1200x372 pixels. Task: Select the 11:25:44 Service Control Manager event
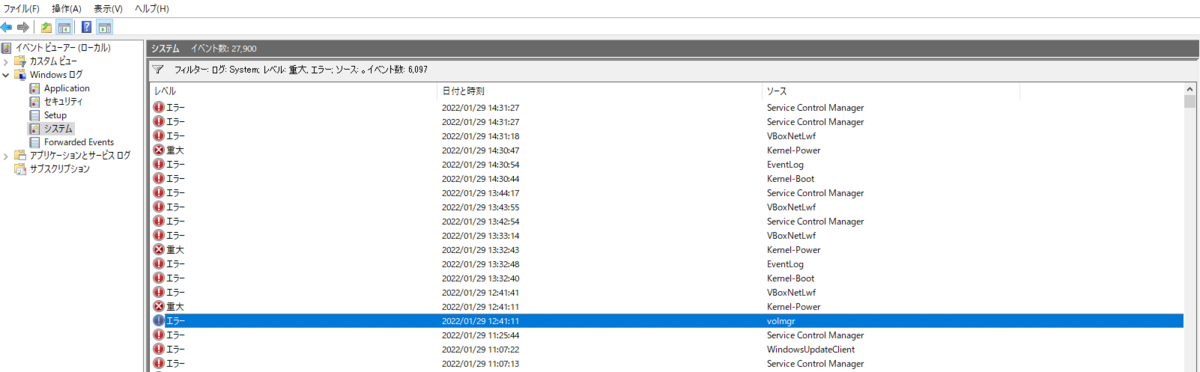(667, 335)
